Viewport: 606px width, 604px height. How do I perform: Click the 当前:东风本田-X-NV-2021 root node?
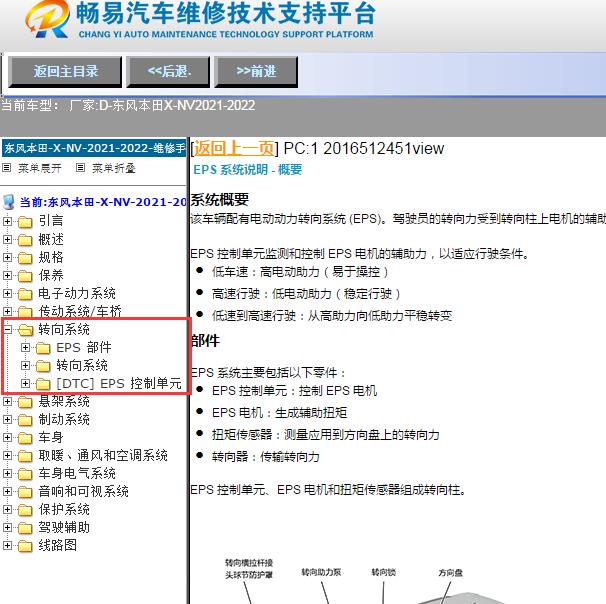click(x=103, y=202)
